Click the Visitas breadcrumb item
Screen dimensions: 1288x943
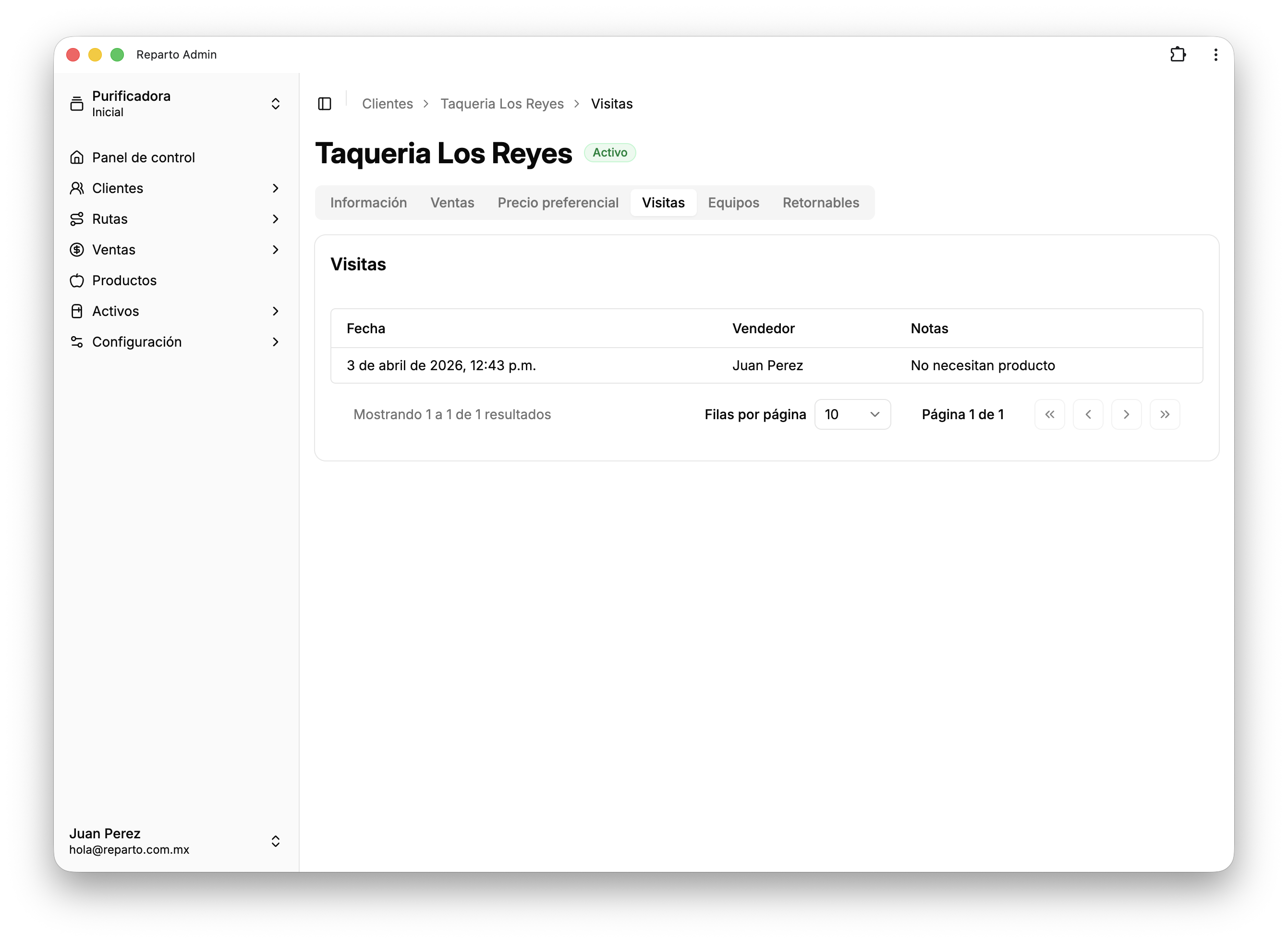pos(611,104)
